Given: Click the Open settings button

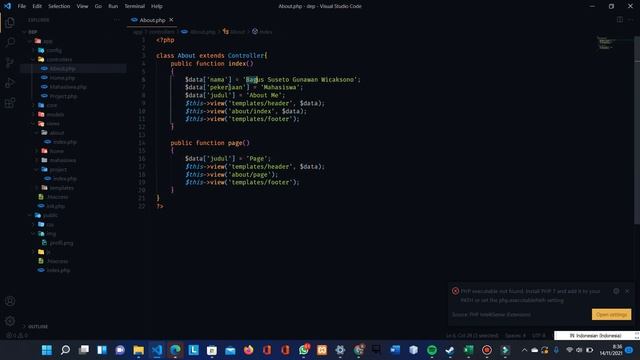Looking at the screenshot, I should pos(611,314).
